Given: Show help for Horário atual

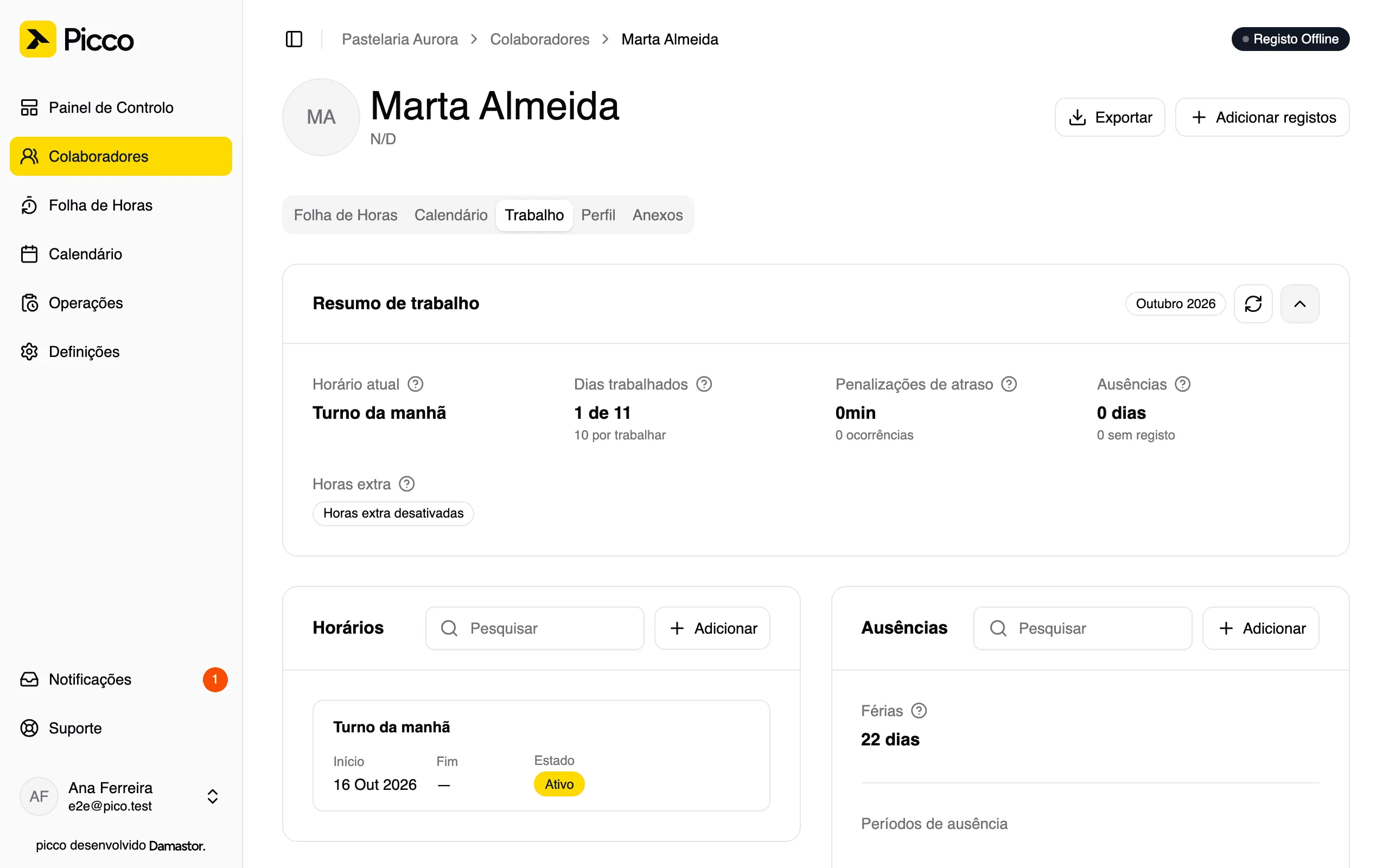Looking at the screenshot, I should 415,384.
